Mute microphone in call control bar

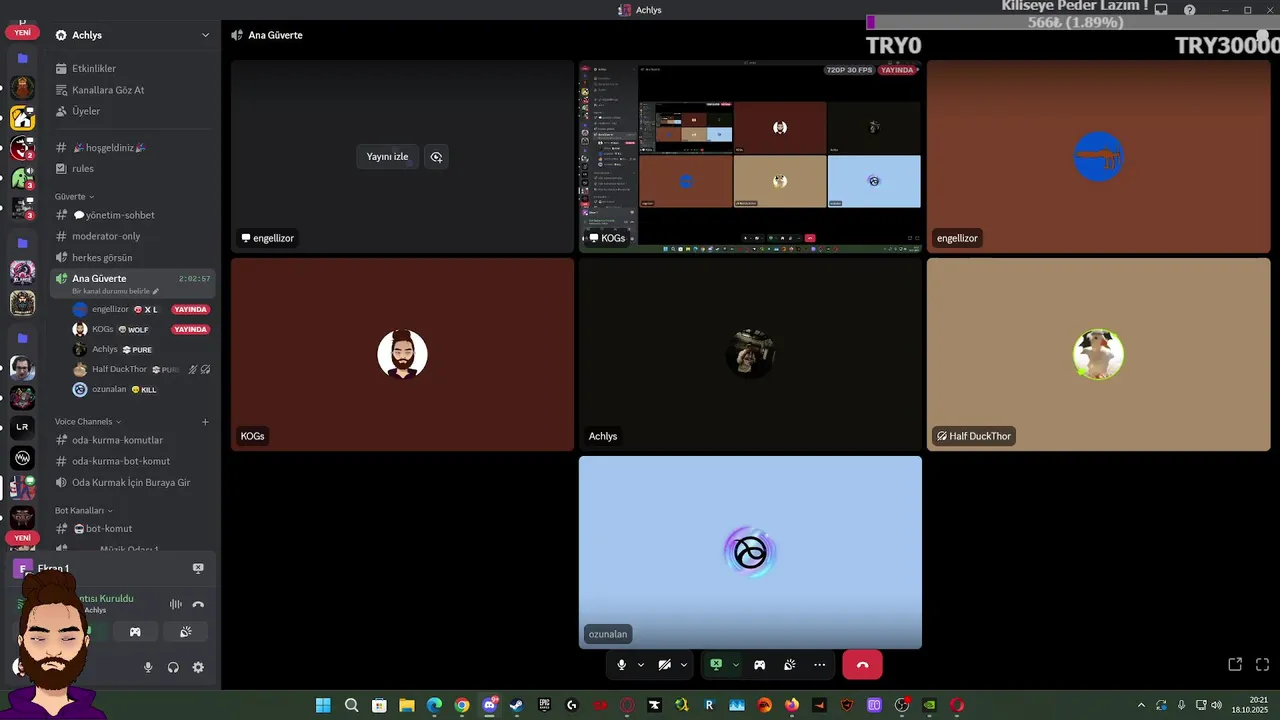pyautogui.click(x=621, y=665)
